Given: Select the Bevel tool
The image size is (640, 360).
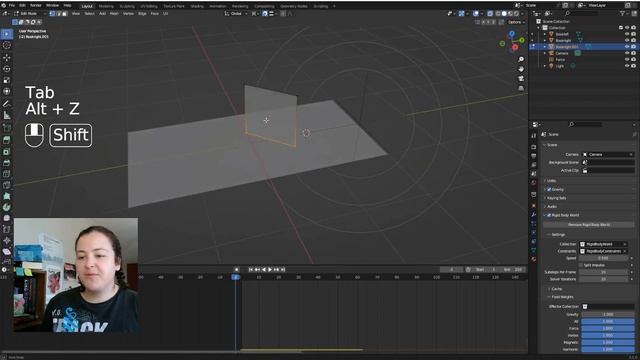Looking at the screenshot, I should click(x=7, y=163).
